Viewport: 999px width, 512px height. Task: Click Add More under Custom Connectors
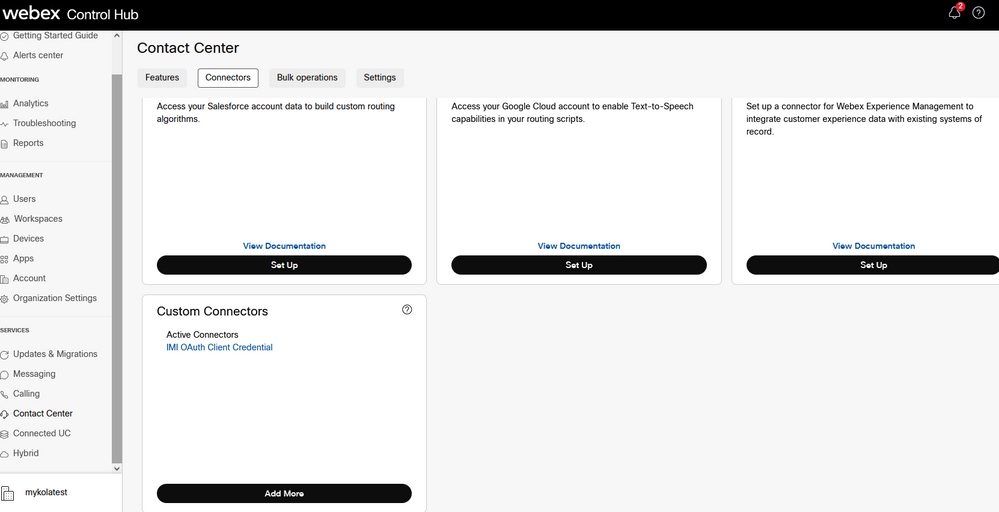pyautogui.click(x=284, y=494)
